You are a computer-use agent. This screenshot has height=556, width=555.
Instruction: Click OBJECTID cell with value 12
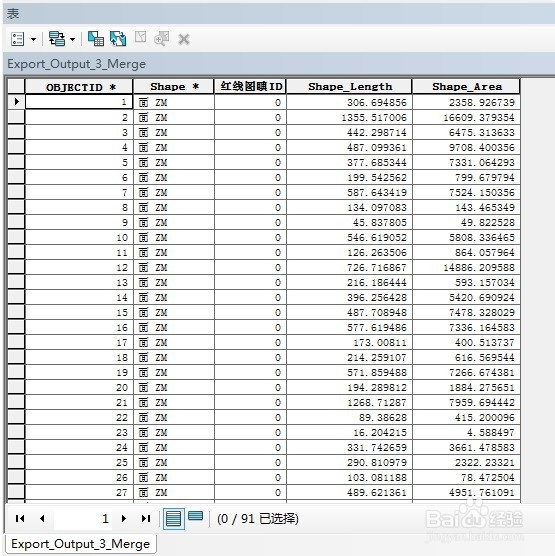[79, 267]
